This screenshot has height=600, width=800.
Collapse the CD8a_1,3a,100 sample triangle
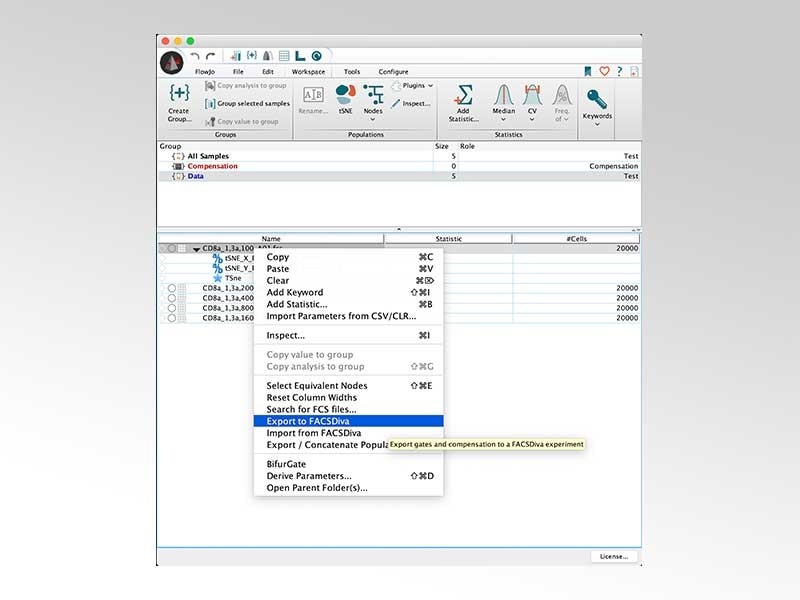pos(196,249)
